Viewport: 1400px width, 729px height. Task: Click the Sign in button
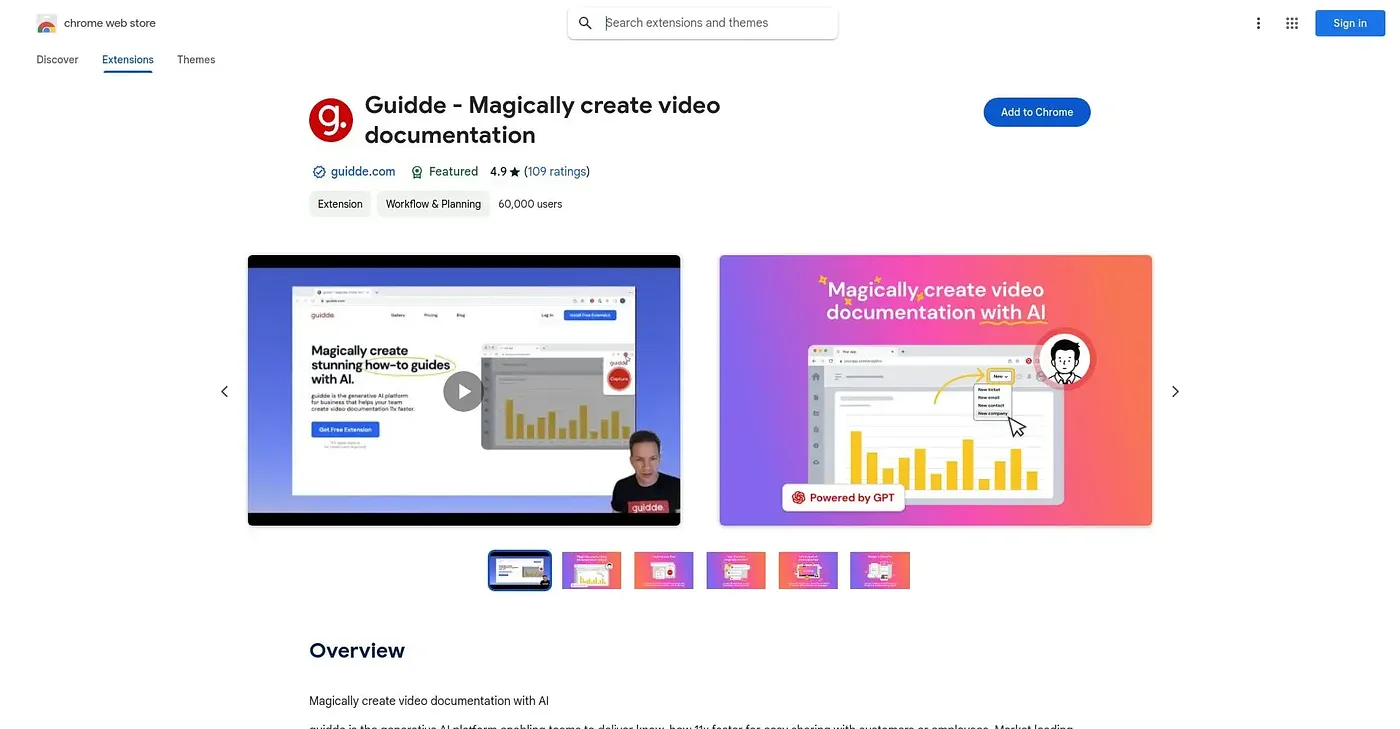tap(1350, 23)
